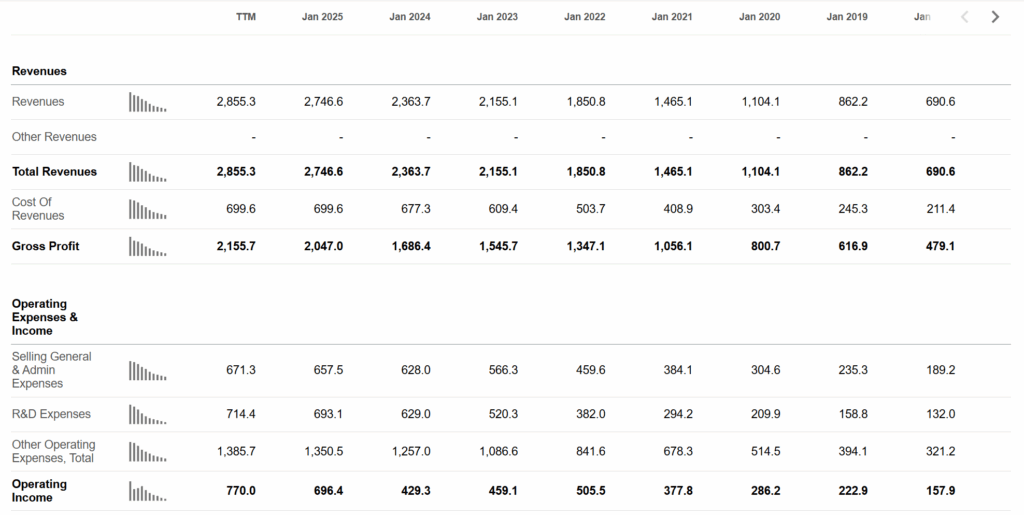Select Jan 2025 Operating Income value 696.4
This screenshot has height=515, width=1024.
[x=328, y=490]
